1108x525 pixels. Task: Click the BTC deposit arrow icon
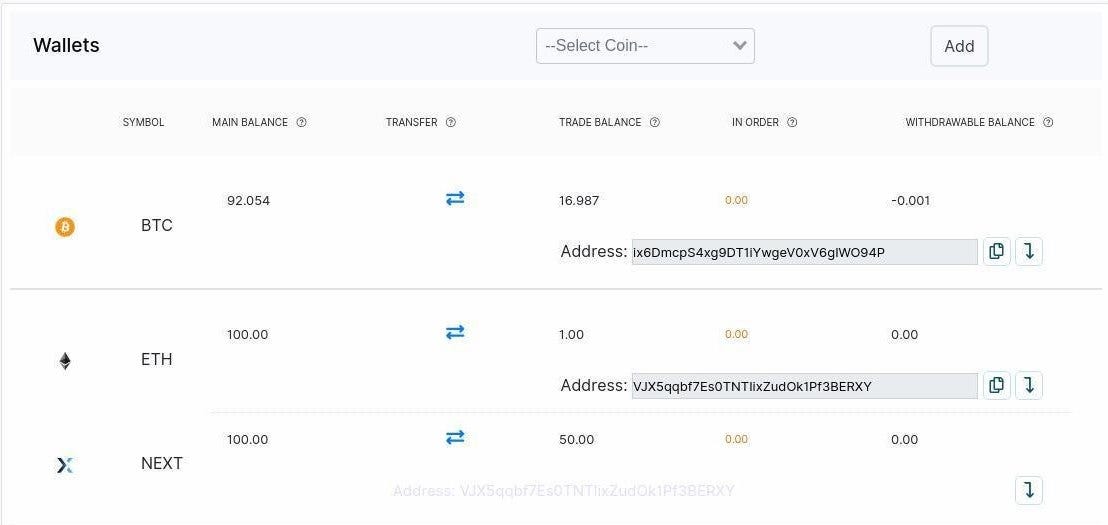(1029, 251)
